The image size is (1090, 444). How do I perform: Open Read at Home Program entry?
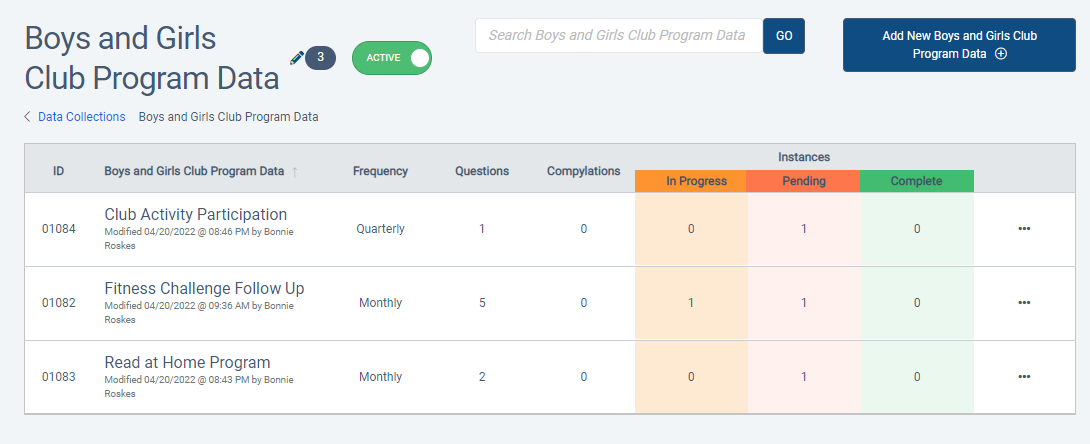tap(187, 363)
